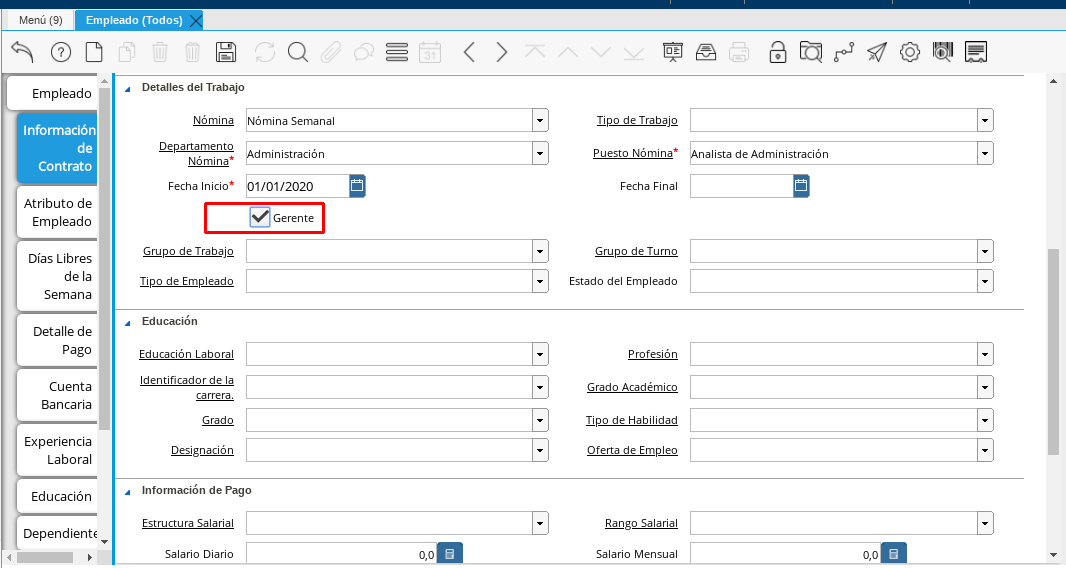The height and width of the screenshot is (568, 1066).
Task: Collapse the Educación section
Action: [127, 322]
